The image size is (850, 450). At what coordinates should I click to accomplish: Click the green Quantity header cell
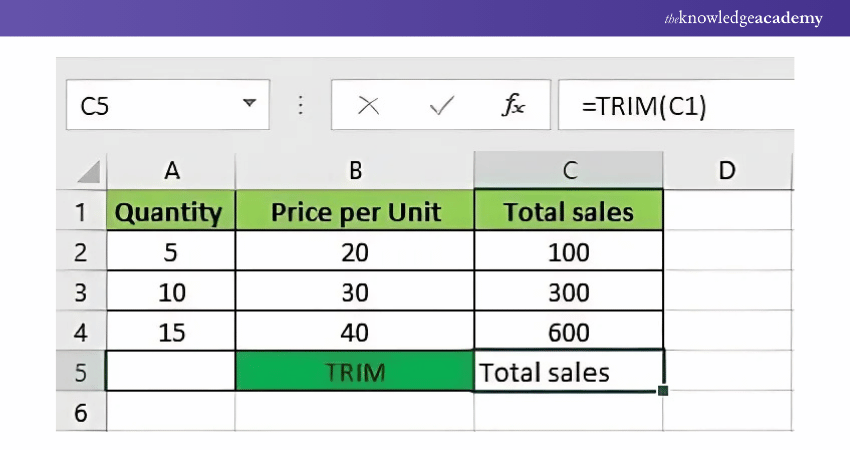[x=171, y=212]
